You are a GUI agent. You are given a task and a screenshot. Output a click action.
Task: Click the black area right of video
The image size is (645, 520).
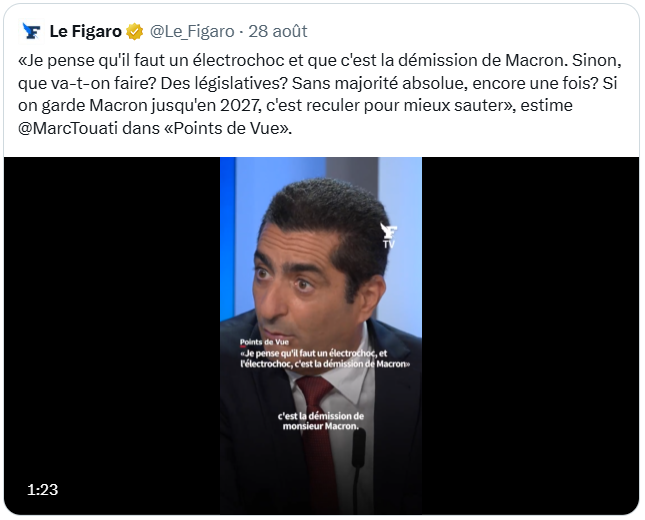pyautogui.click(x=531, y=335)
